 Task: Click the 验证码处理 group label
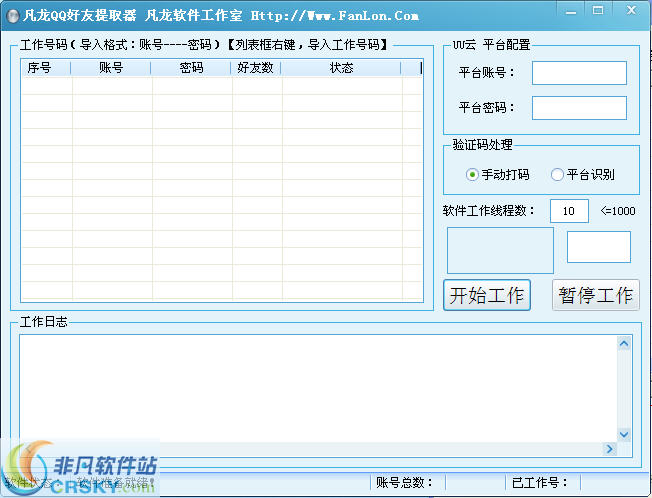[482, 145]
